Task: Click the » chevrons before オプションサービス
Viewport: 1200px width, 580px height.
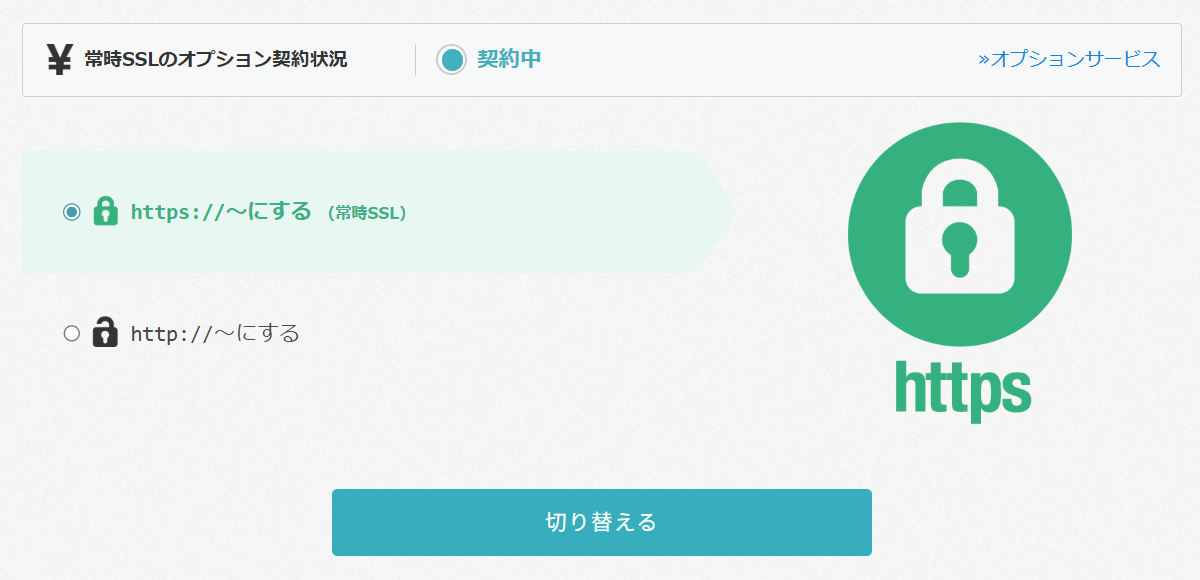Action: pos(984,59)
